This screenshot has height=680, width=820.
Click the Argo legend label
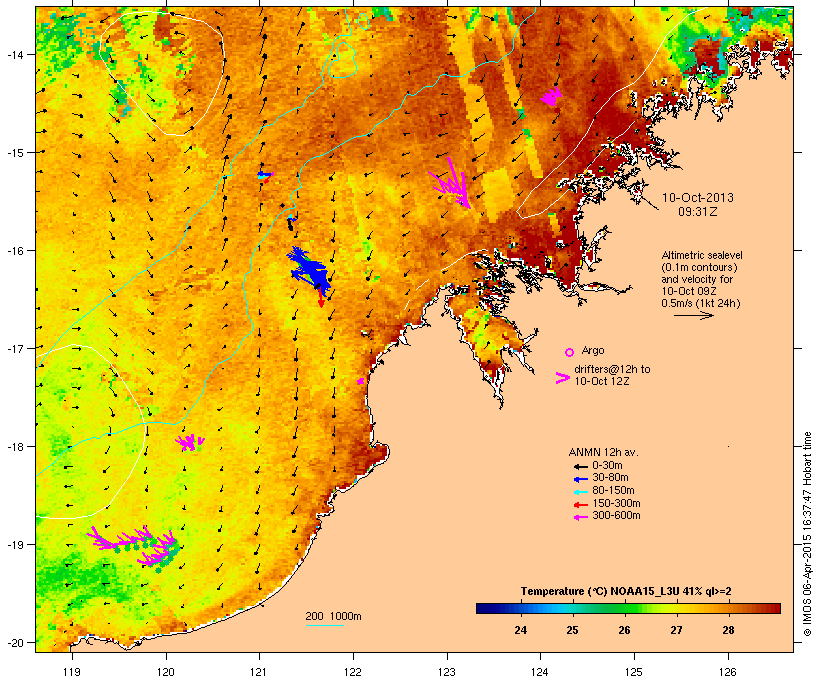coord(593,350)
